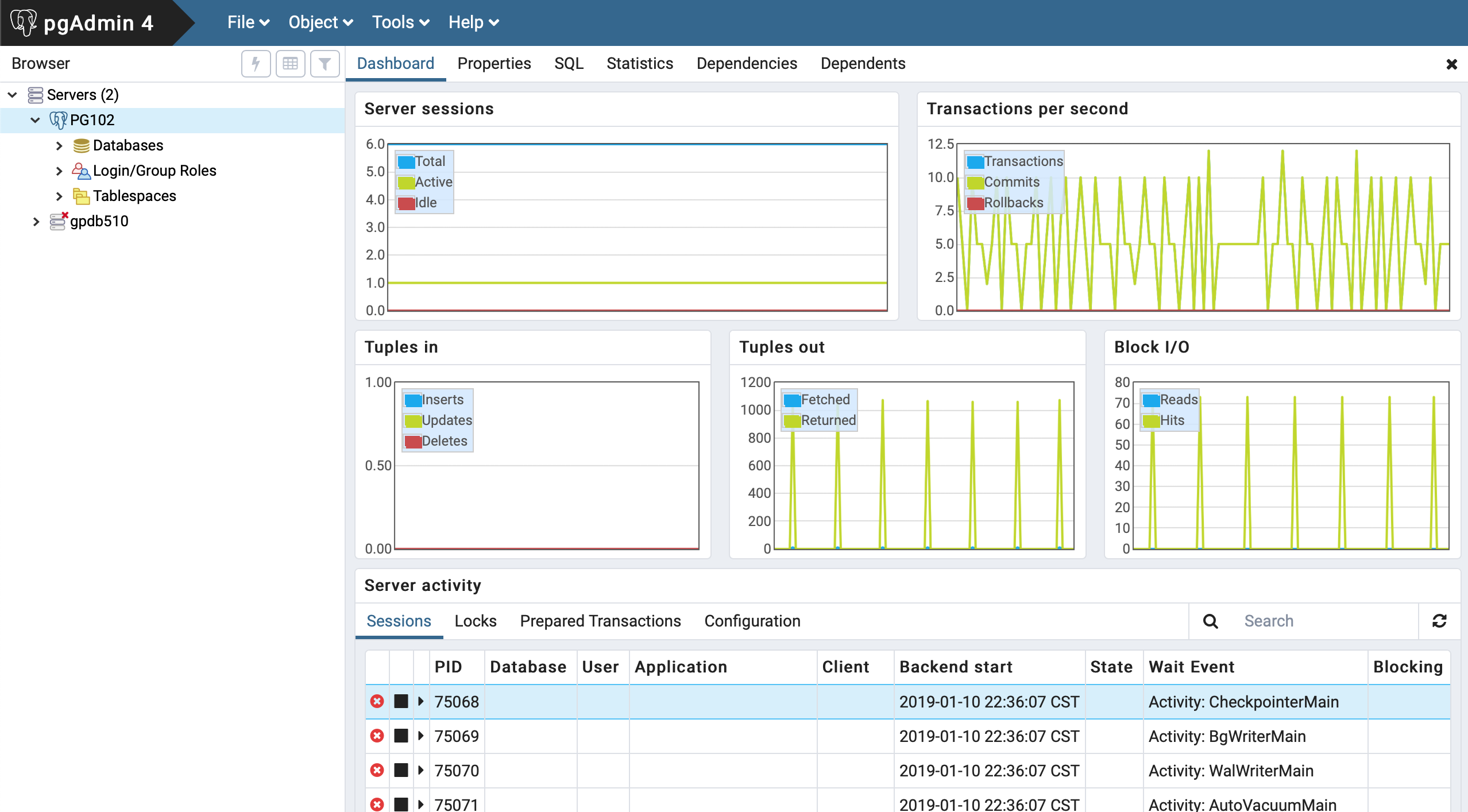Screen dimensions: 1468x812
Task: Click the disconnected gpdb510 server icon
Action: [58, 221]
